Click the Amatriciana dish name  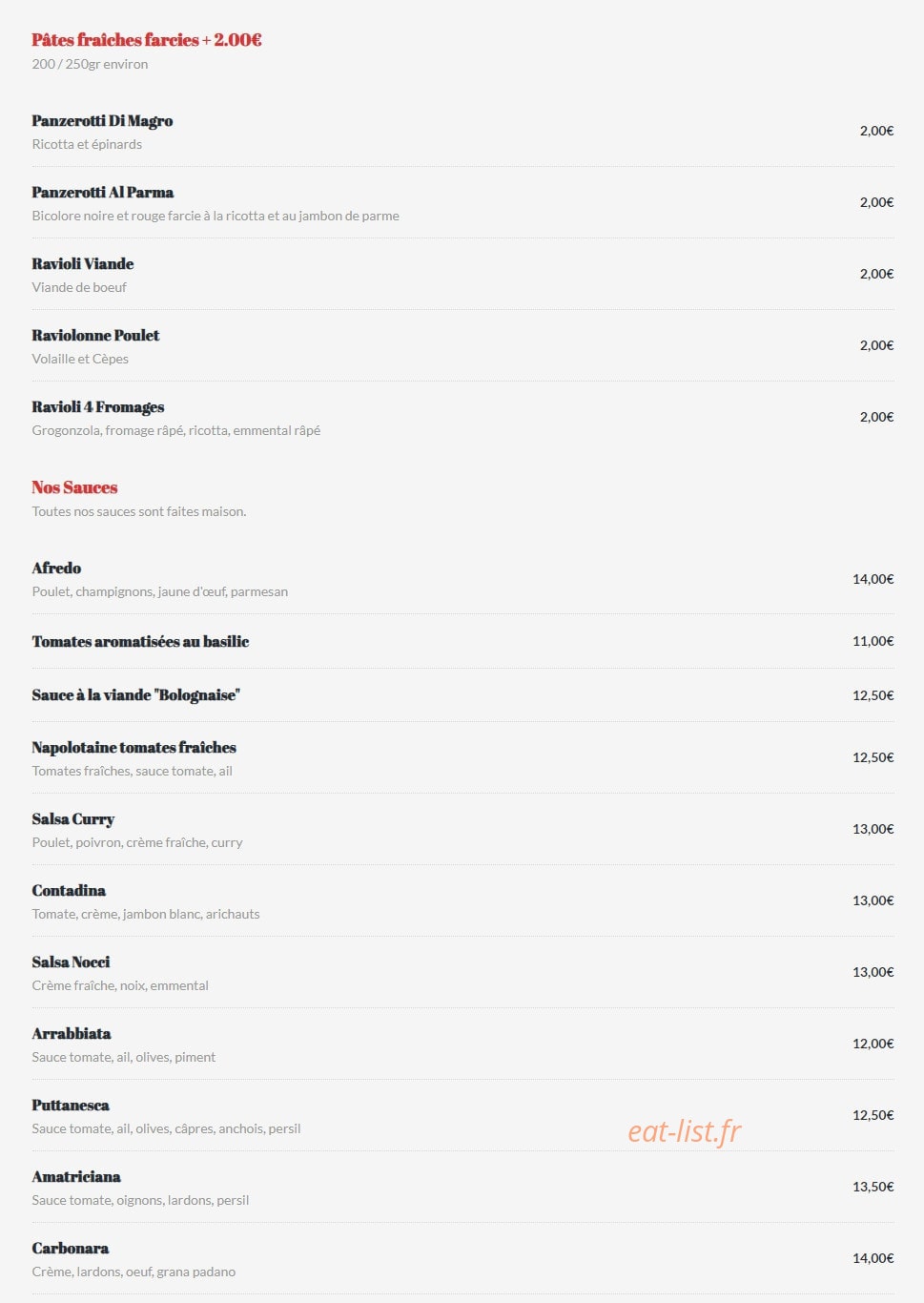[x=76, y=1177]
